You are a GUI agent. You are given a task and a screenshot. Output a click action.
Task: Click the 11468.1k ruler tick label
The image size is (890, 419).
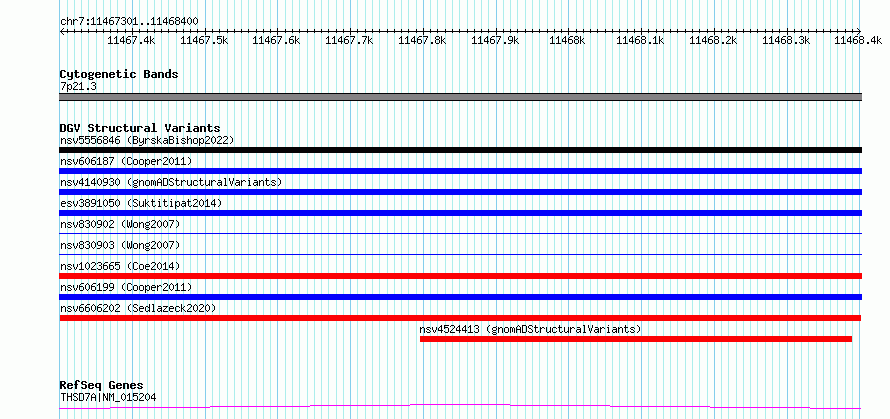point(640,40)
